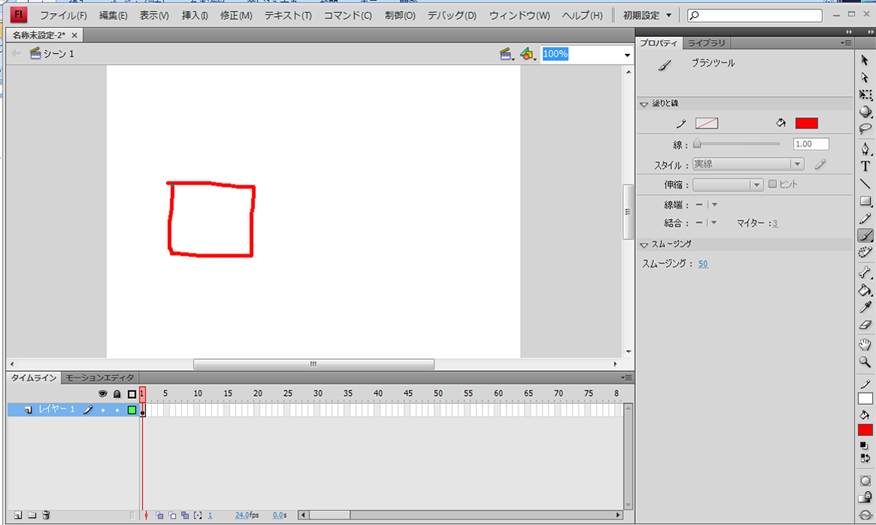Viewport: 876px width, 525px height.
Task: Open the ファイル(F) menu
Action: 63,16
